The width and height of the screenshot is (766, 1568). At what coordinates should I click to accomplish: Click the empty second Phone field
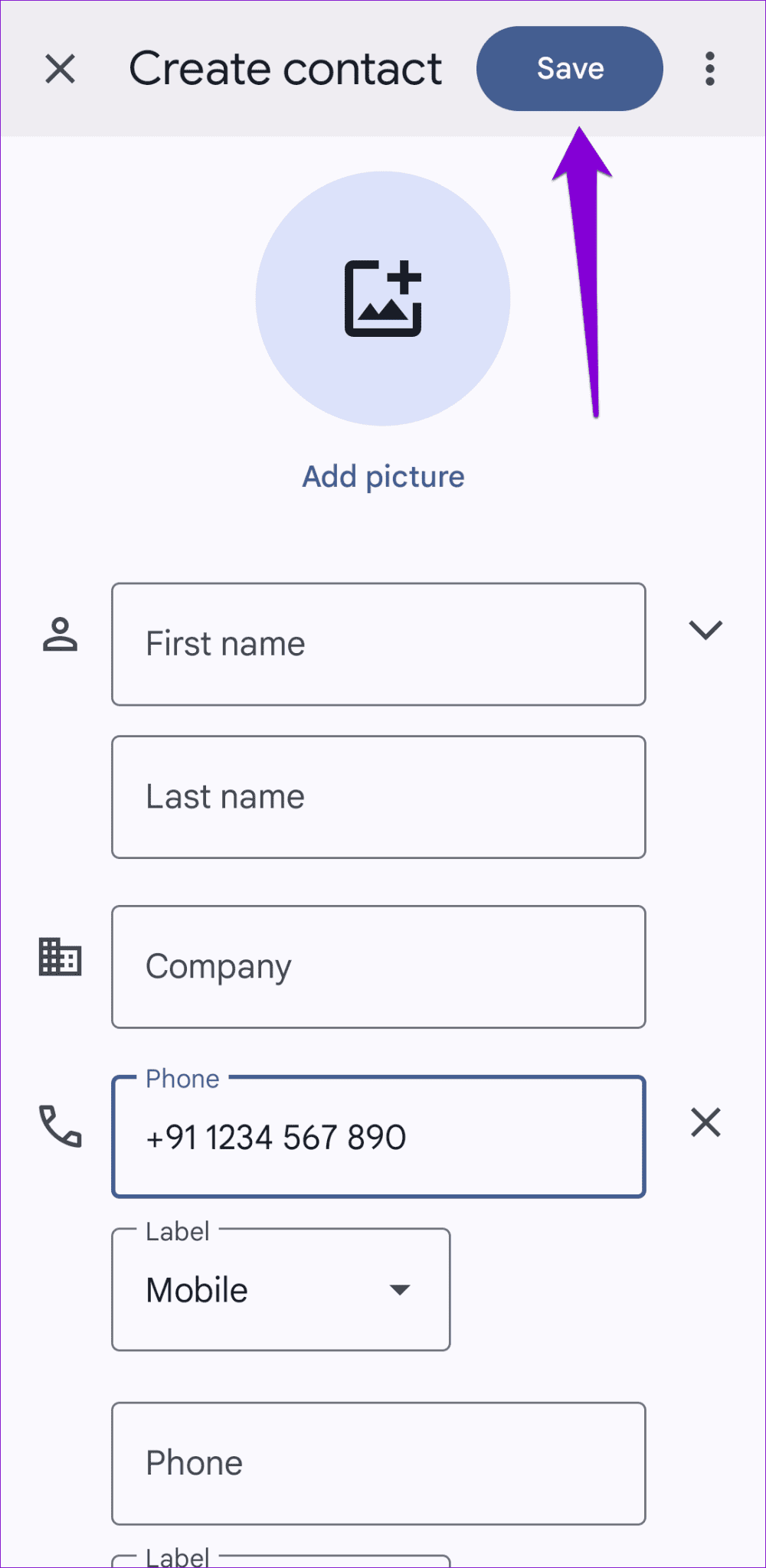click(378, 1462)
